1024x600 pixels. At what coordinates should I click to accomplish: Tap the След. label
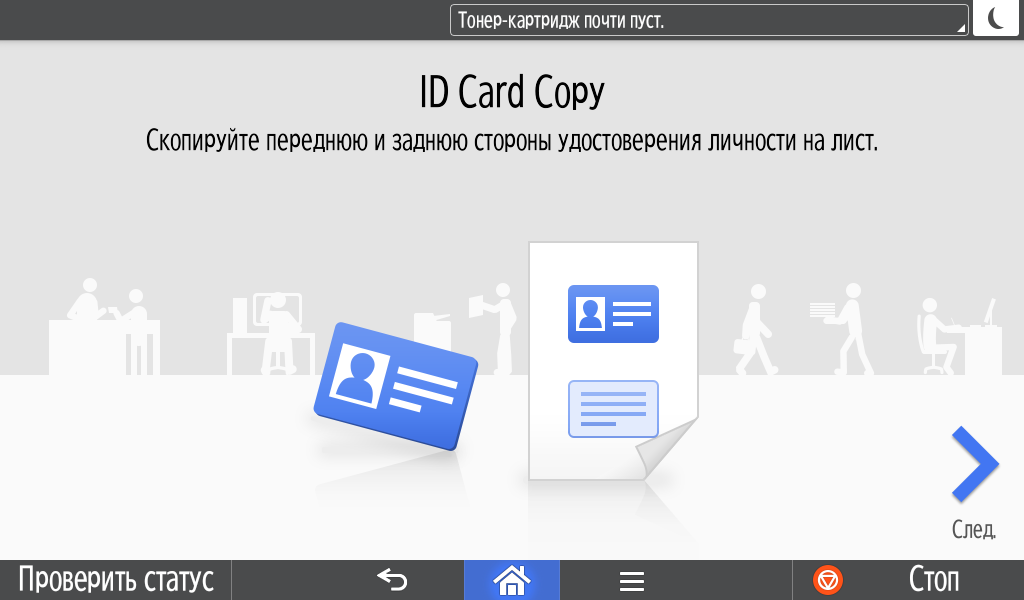click(974, 529)
